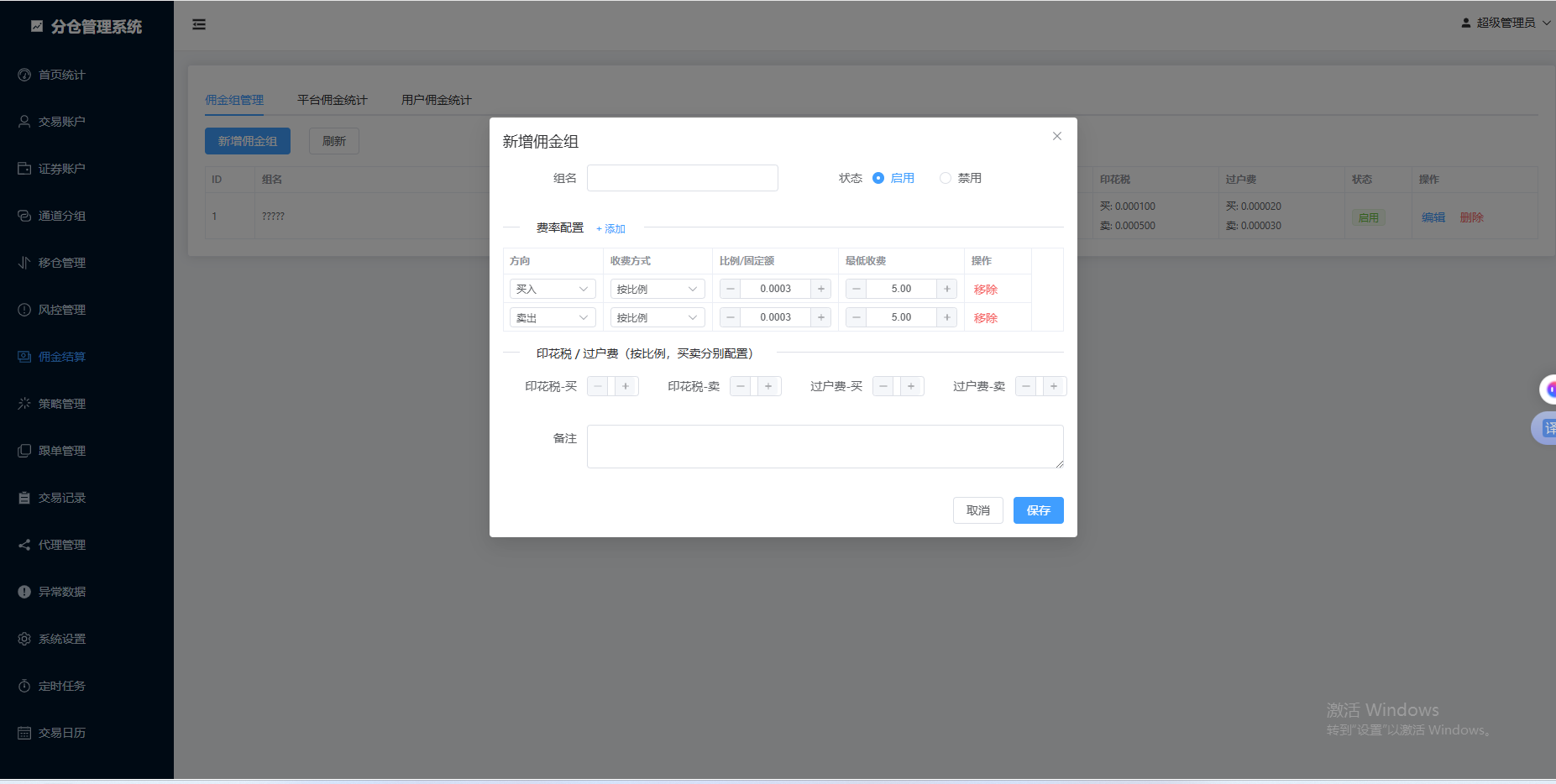Click the 系统设置 gear icon
The width and height of the screenshot is (1556, 784).
click(x=24, y=639)
